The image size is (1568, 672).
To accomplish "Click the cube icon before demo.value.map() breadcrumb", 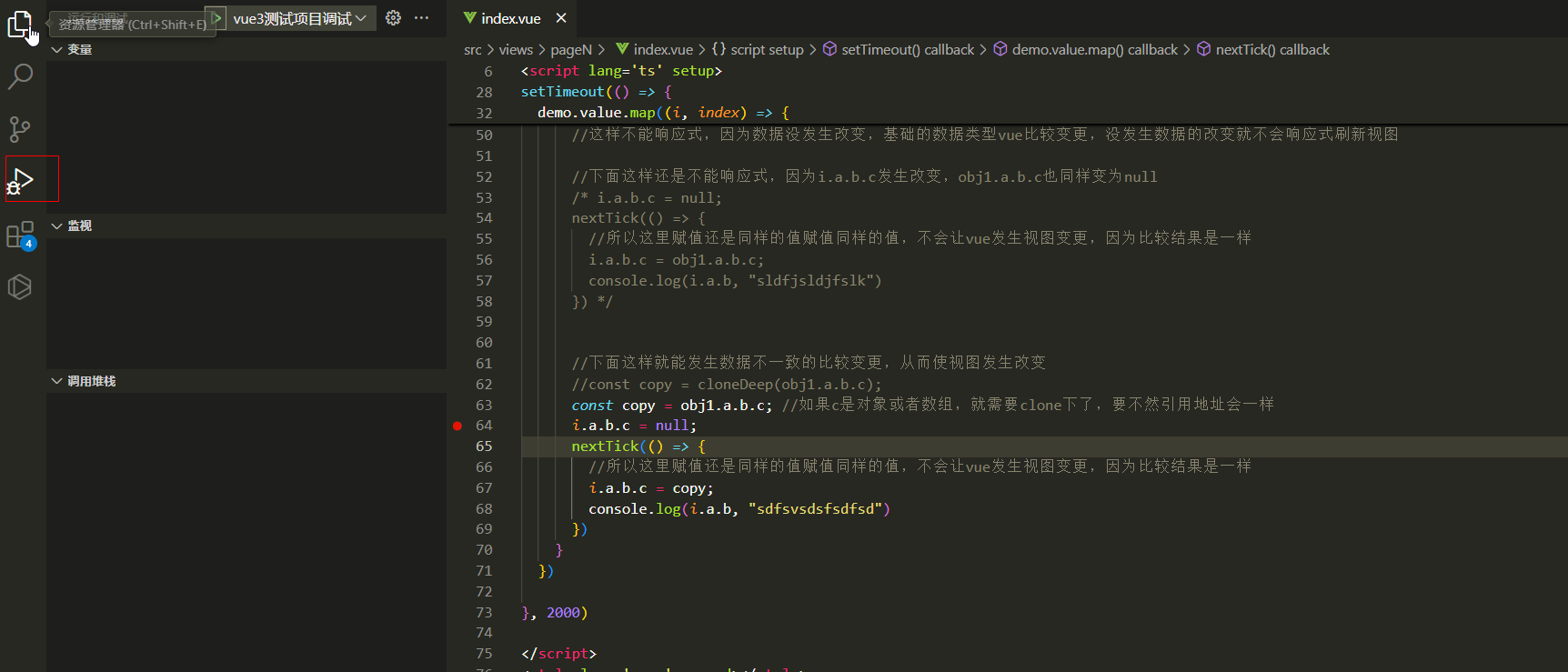I will (x=1000, y=49).
